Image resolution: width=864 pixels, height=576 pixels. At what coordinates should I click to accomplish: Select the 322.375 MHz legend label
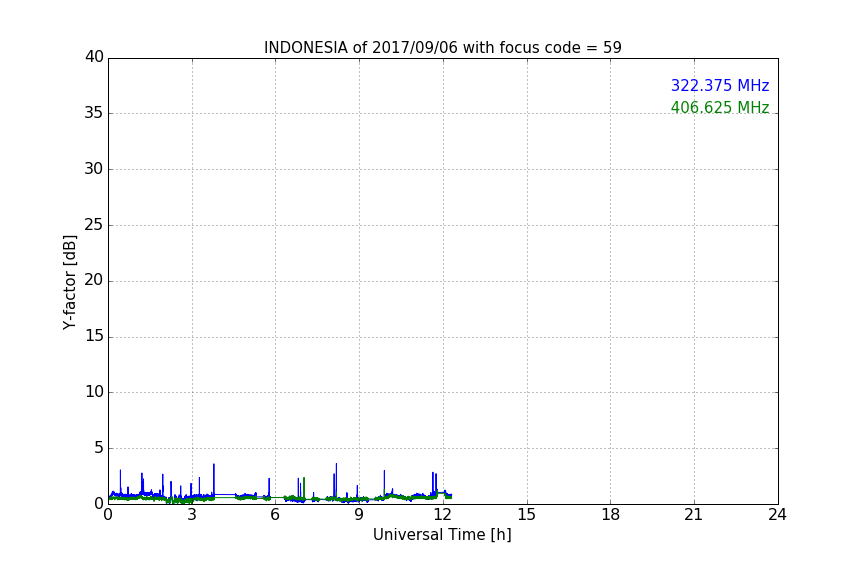click(x=720, y=85)
